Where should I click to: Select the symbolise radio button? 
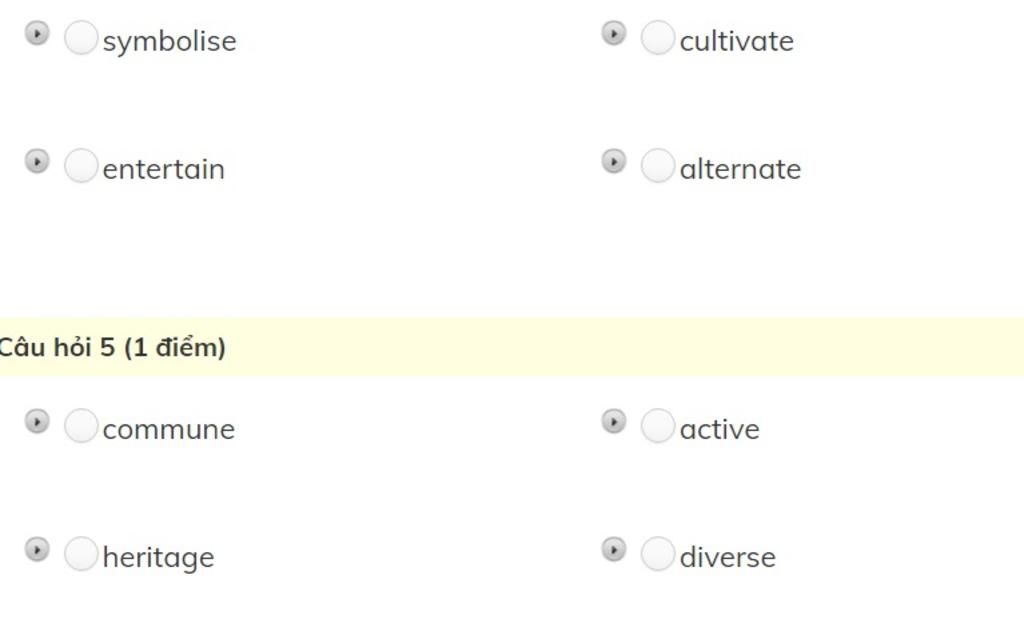pos(81,37)
